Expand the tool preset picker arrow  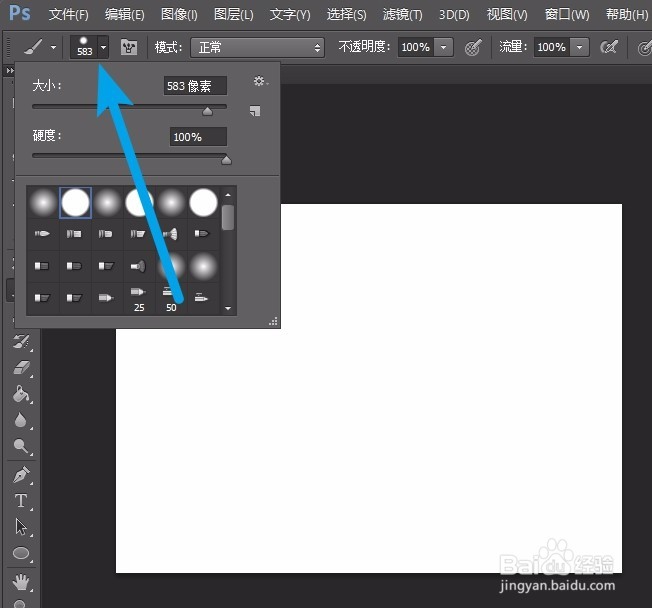coord(53,47)
